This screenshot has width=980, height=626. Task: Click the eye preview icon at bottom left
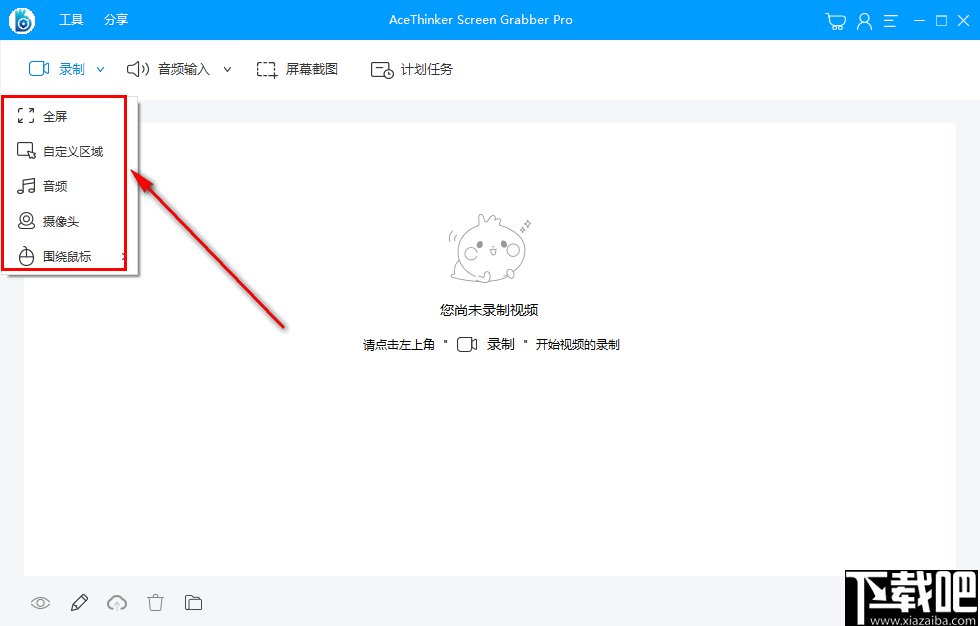41,602
